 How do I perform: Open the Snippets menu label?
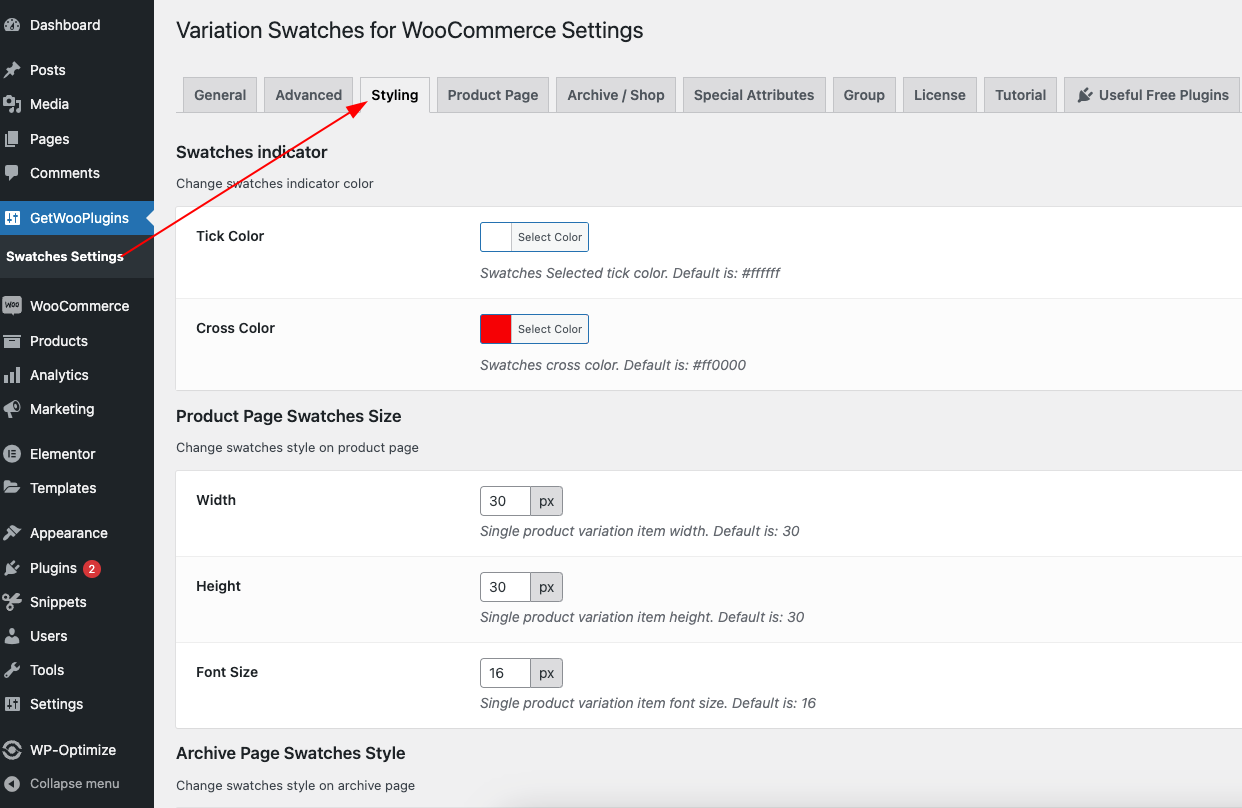coord(58,602)
